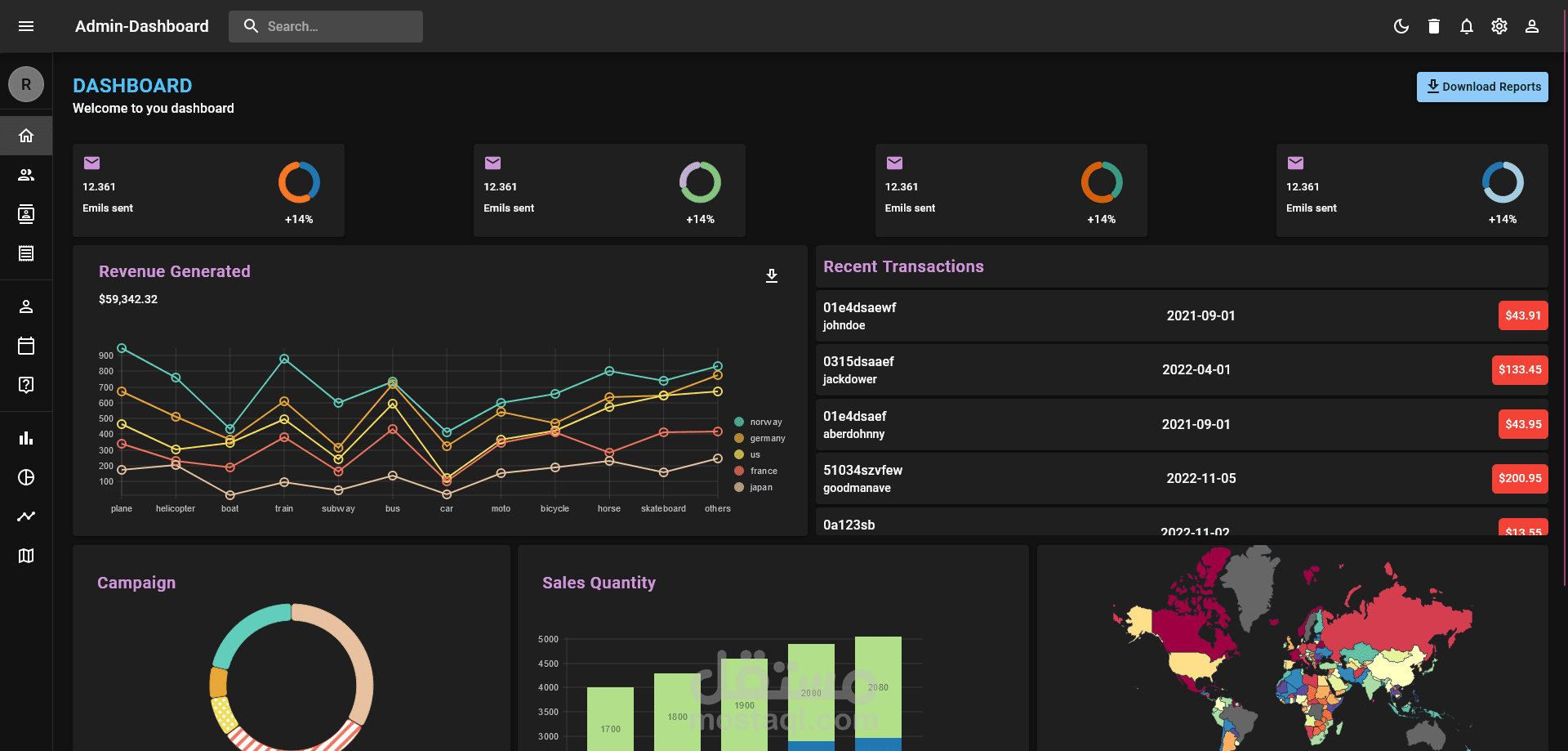Click the $133.45 amount for jackdower
Screen dimensions: 1568x751
tap(1520, 369)
